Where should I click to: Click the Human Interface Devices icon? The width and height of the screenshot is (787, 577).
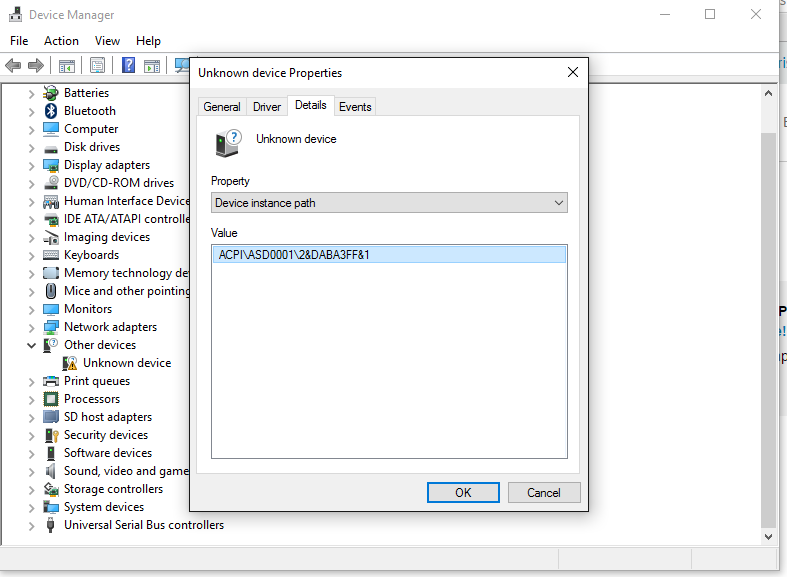[51, 202]
